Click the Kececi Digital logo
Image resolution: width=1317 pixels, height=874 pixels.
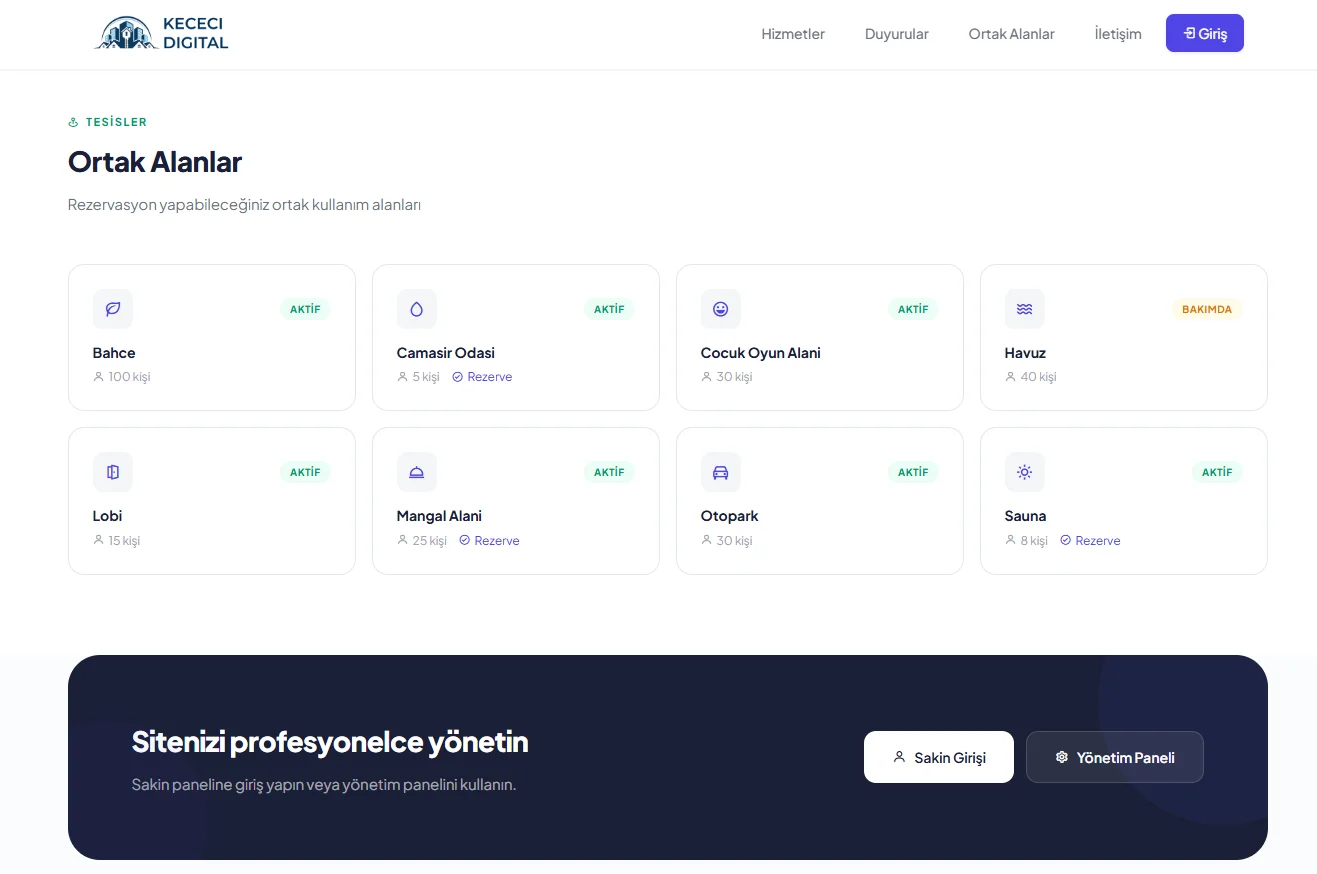tap(162, 33)
